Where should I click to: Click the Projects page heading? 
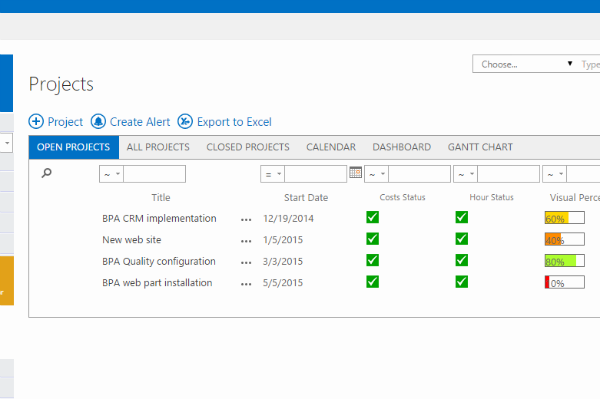(x=61, y=85)
